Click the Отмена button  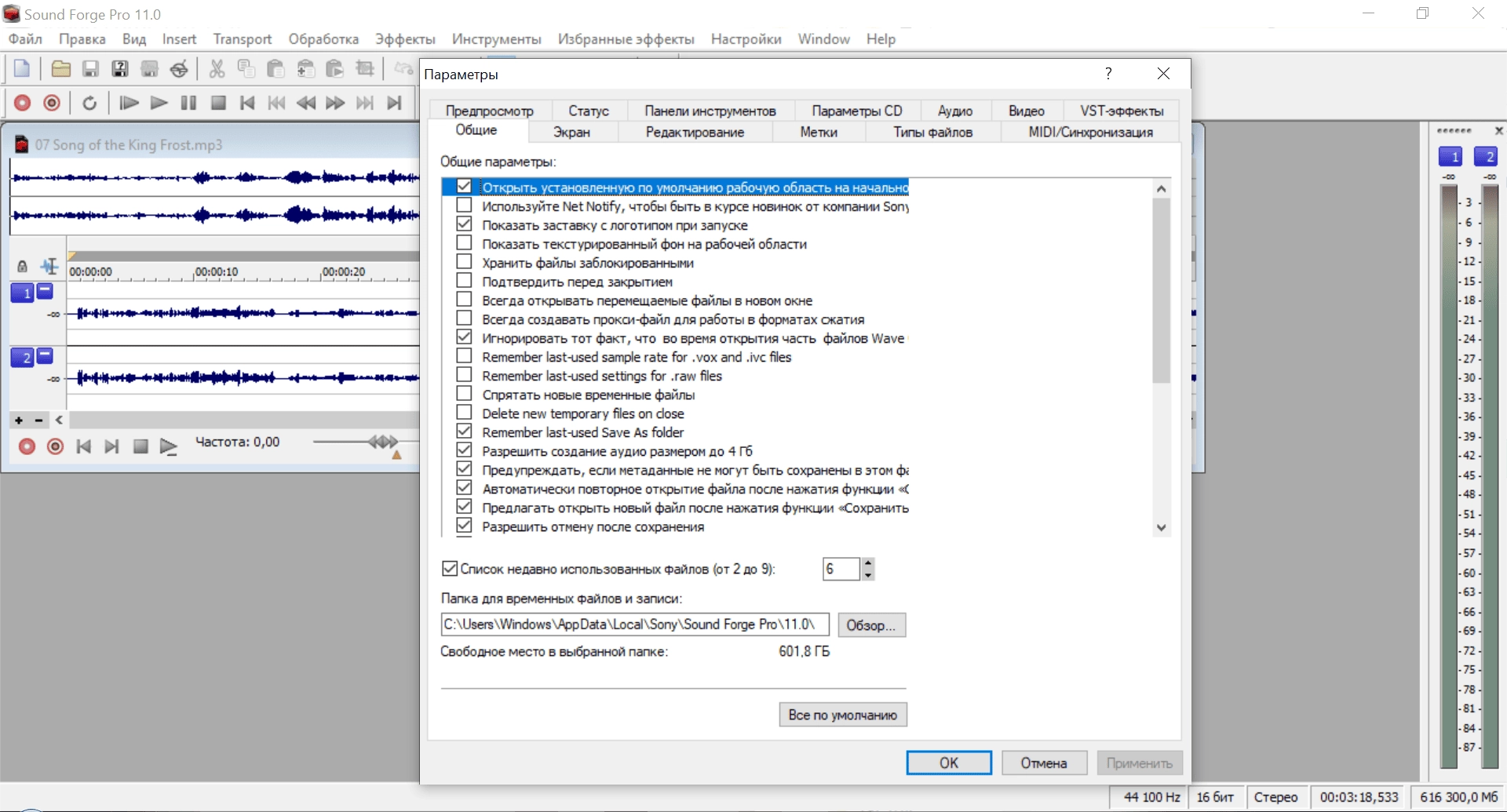[1044, 763]
